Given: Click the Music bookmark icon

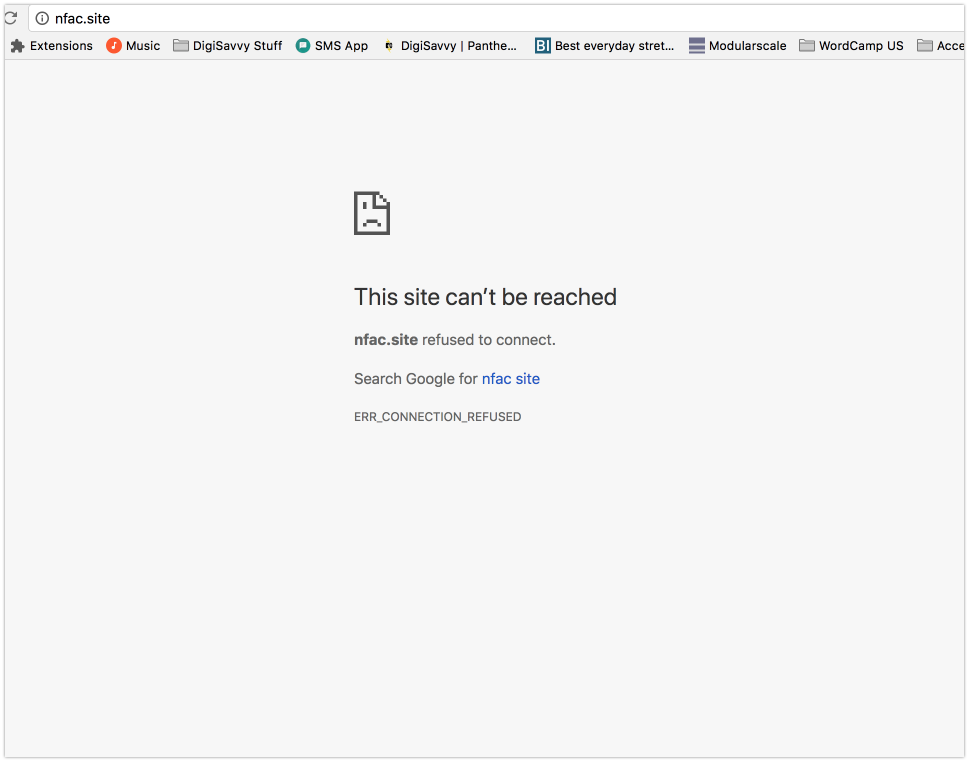Looking at the screenshot, I should (x=112, y=45).
